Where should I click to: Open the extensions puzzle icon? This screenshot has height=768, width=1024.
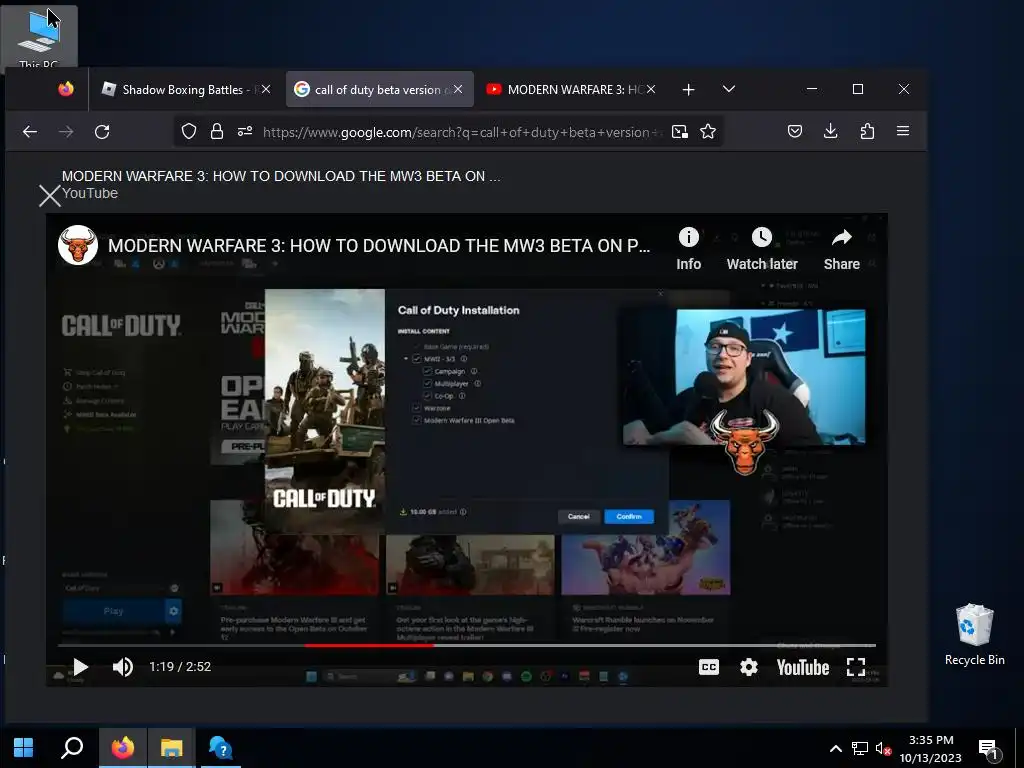pos(867,131)
